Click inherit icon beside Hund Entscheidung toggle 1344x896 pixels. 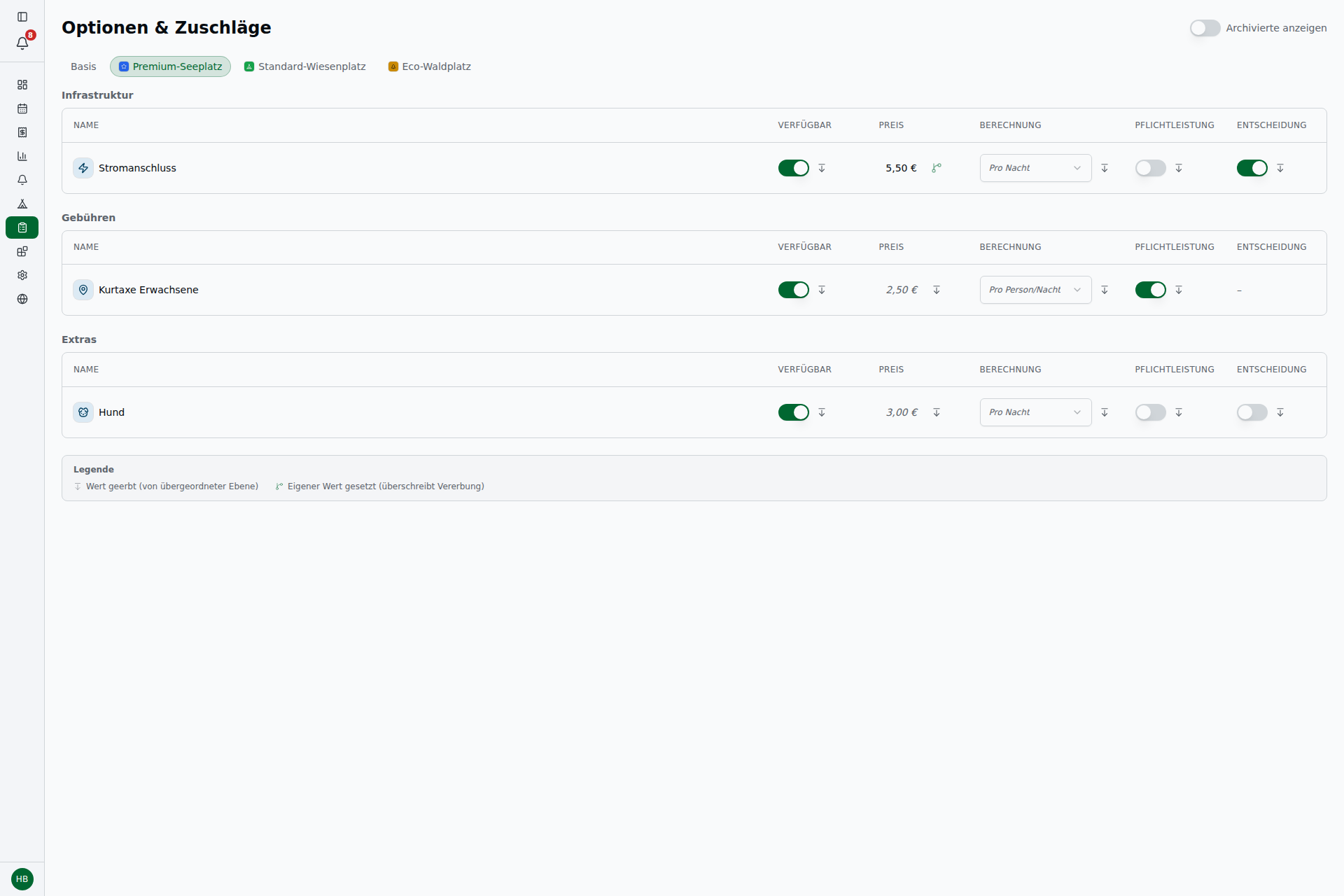point(1280,412)
